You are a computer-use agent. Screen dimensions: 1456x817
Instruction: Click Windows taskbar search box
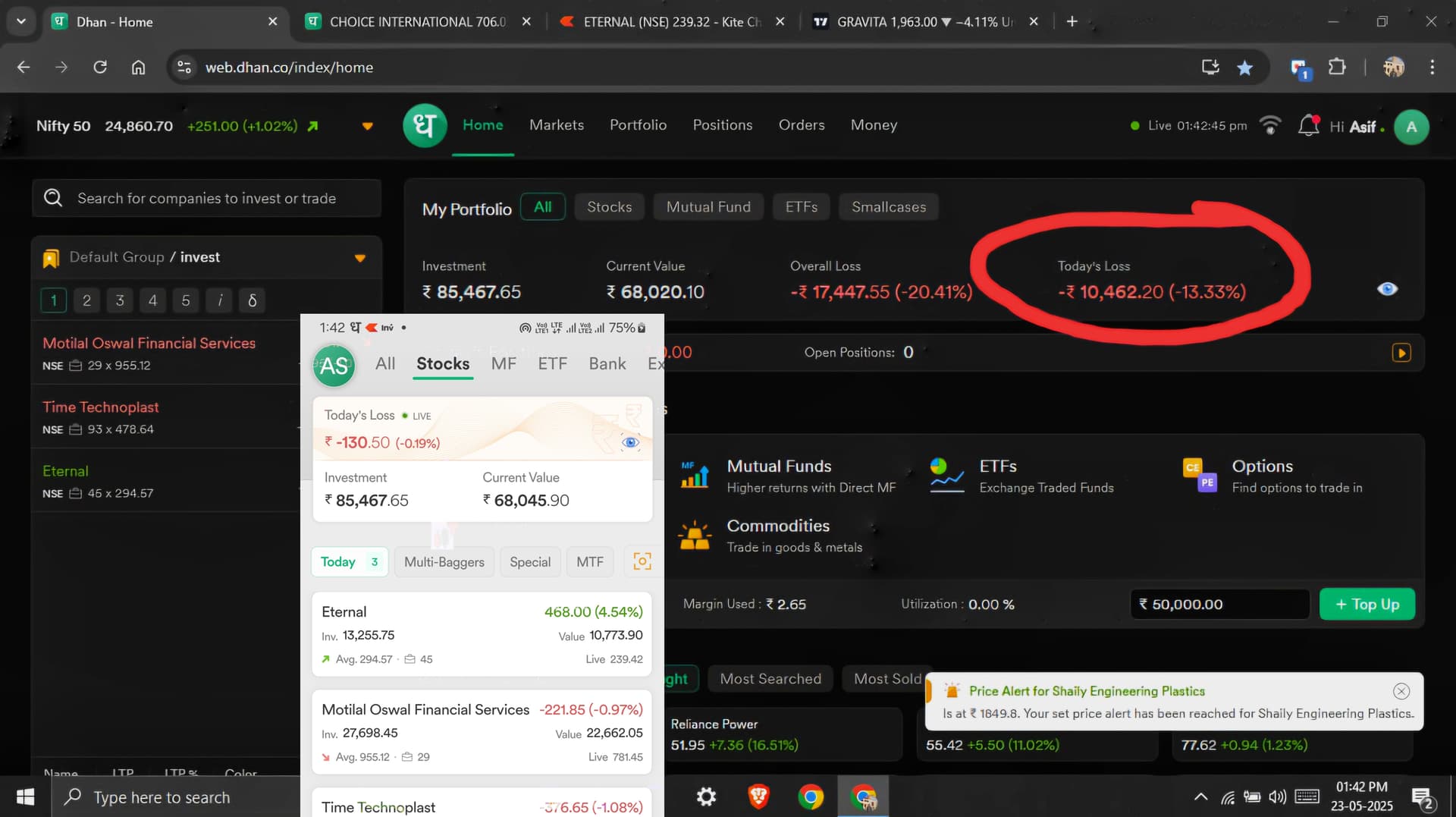coord(176,797)
